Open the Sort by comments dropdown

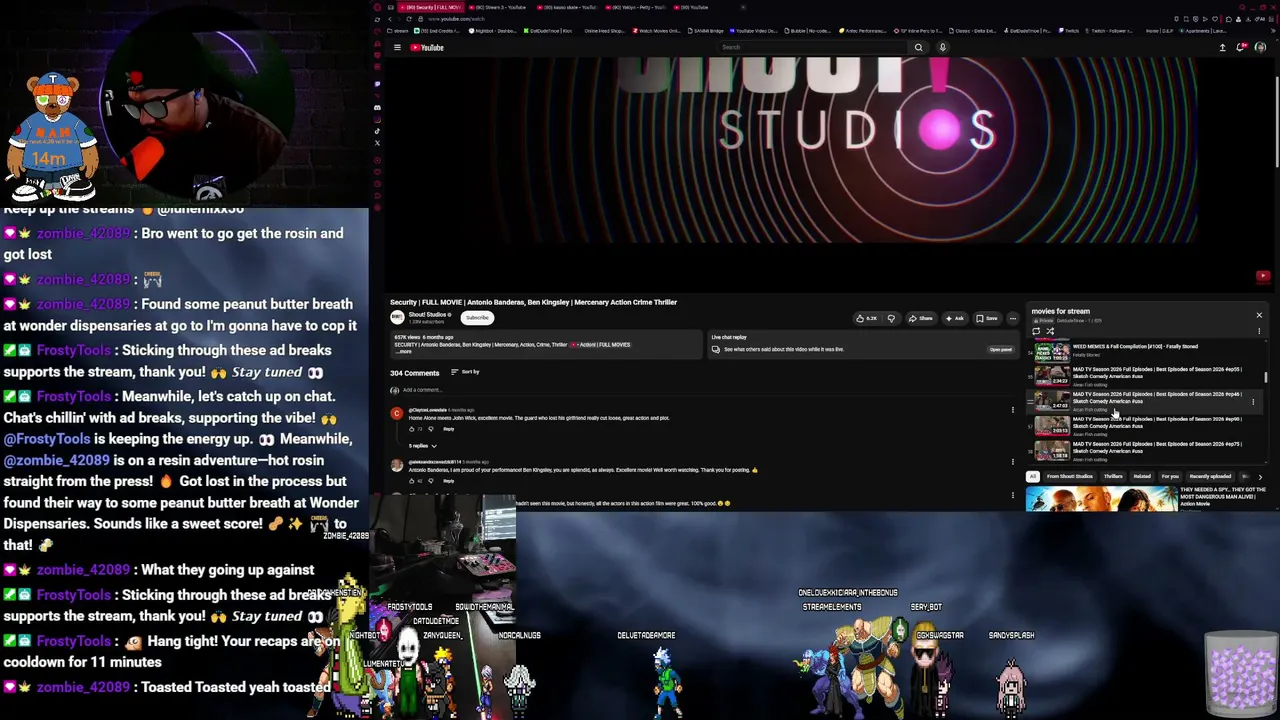click(466, 372)
